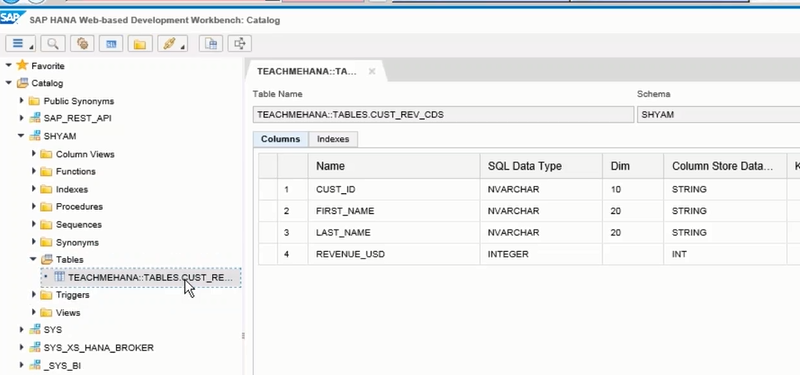800x375 pixels.
Task: Collapse the Tables folder
Action: click(33, 259)
